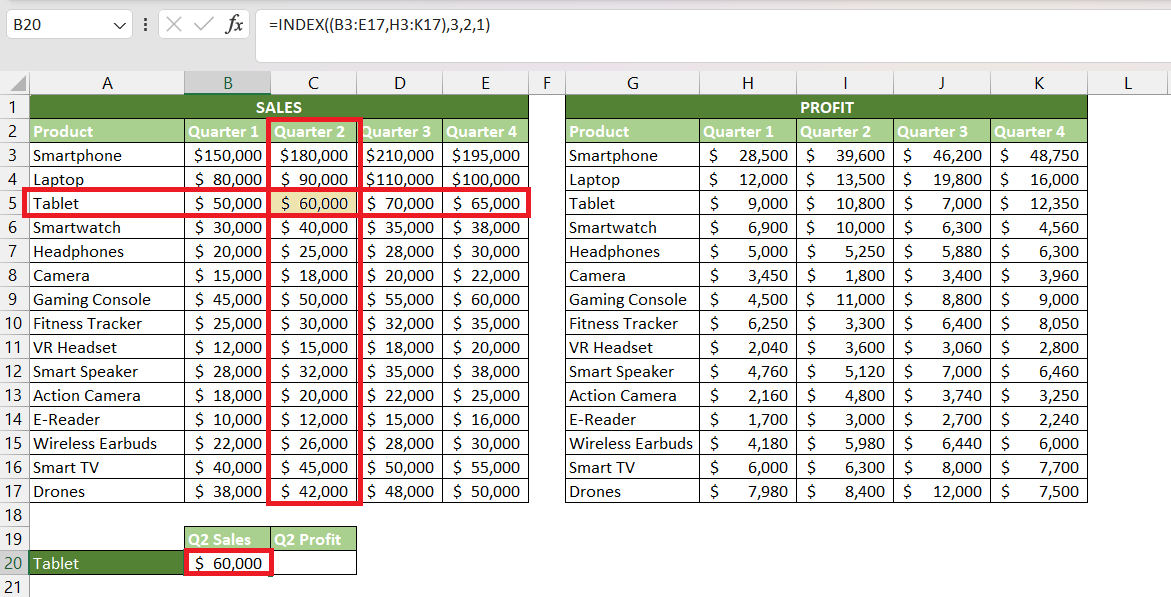
Task: Select the Tablet Quarter 2 profit cell 10,800
Action: [845, 203]
